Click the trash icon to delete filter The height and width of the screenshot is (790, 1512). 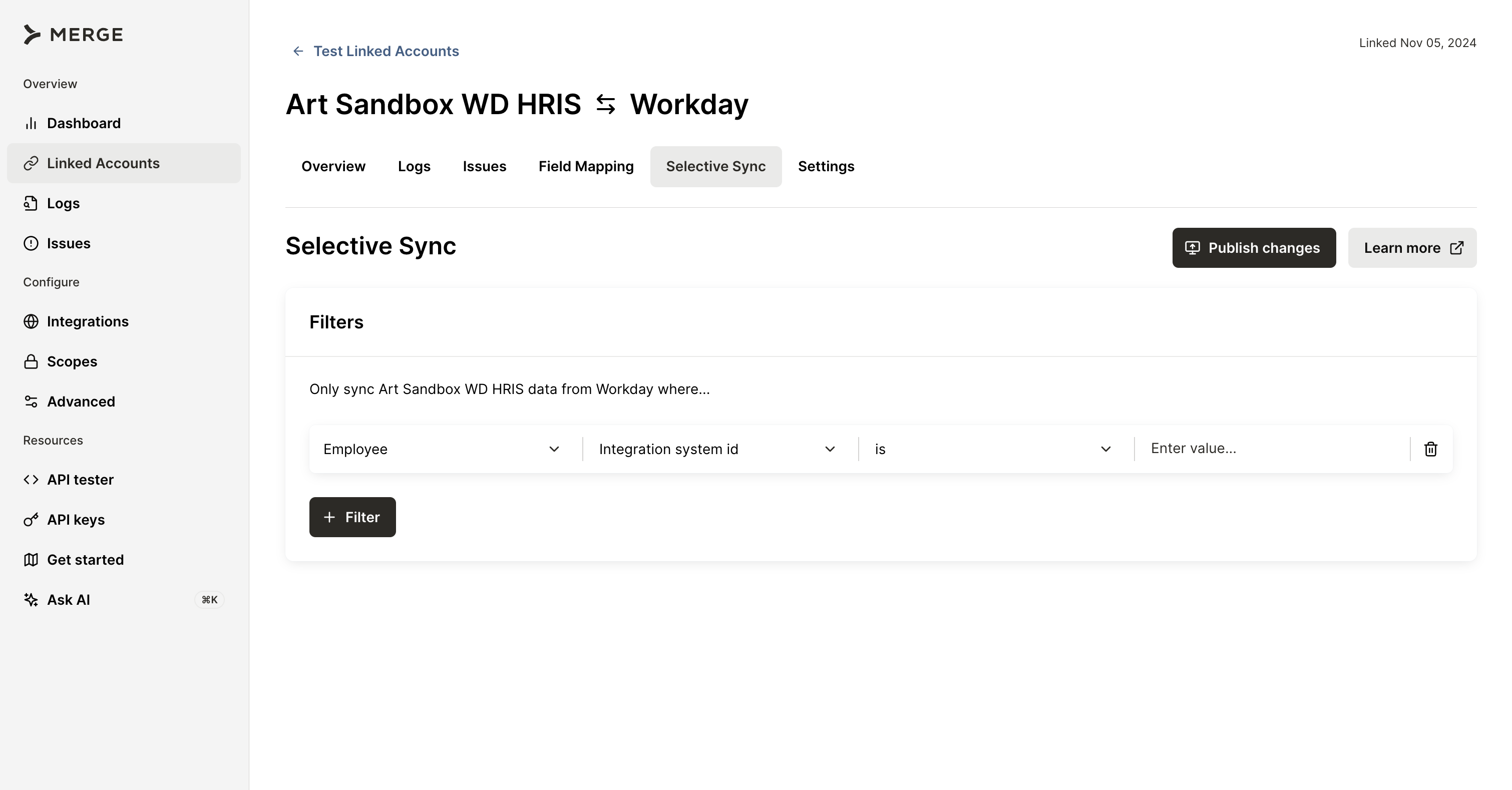[1430, 449]
